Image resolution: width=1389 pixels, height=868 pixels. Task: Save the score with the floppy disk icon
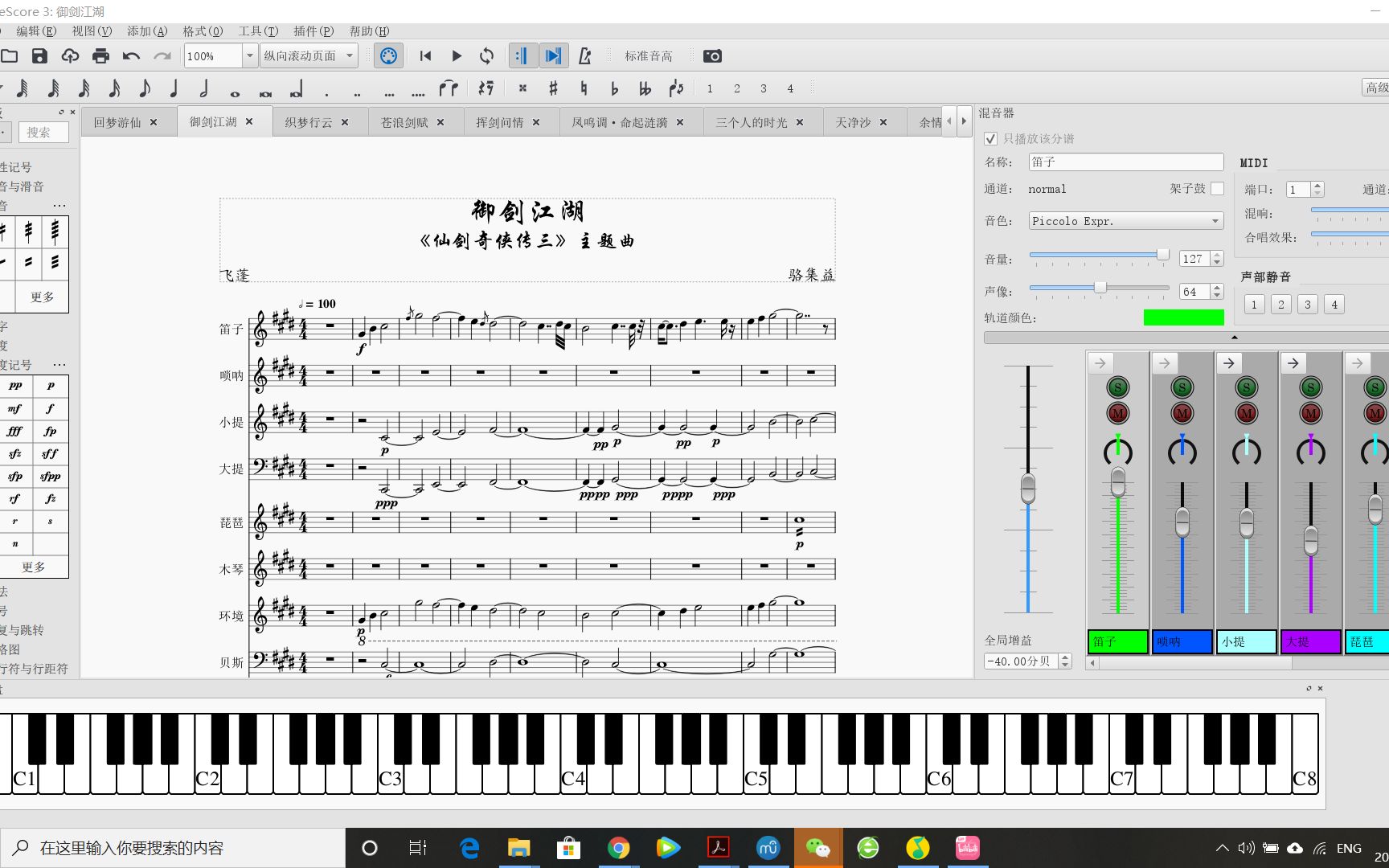(39, 55)
